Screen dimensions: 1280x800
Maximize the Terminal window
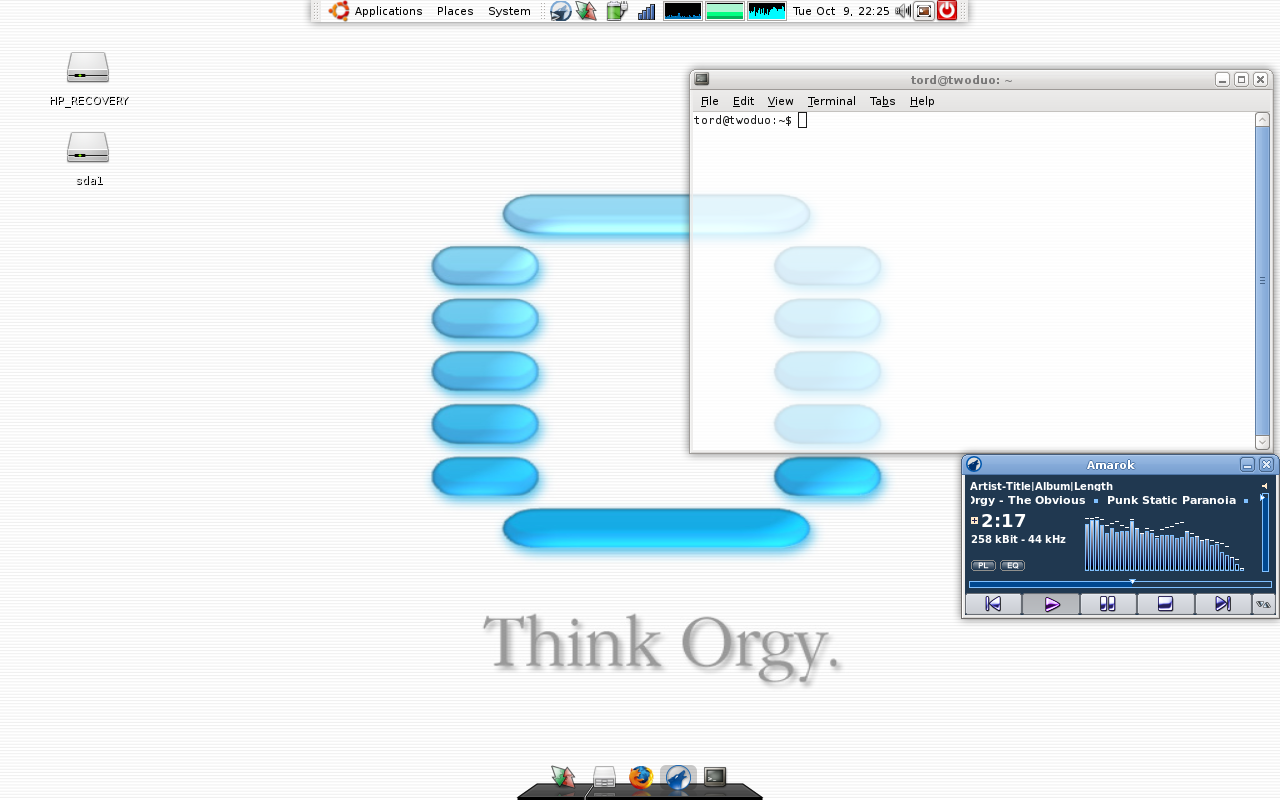[1241, 80]
